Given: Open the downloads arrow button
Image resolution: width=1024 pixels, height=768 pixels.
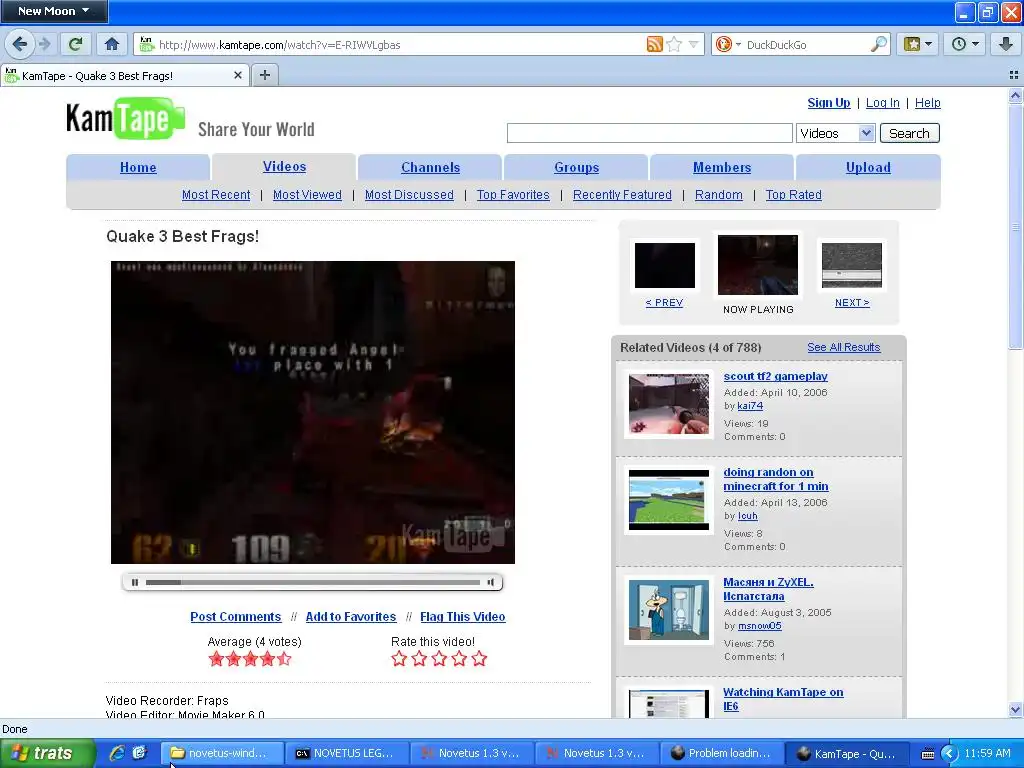Looking at the screenshot, I should coord(1006,44).
